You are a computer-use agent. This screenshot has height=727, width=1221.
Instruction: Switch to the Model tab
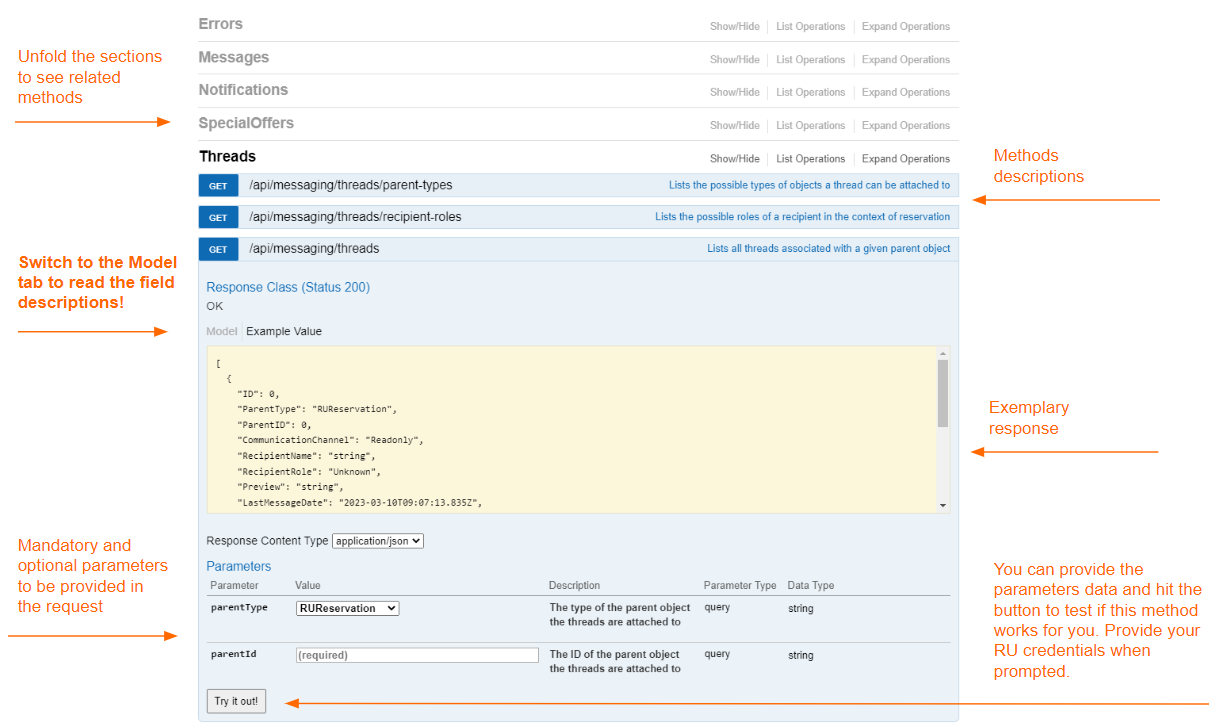coord(221,331)
